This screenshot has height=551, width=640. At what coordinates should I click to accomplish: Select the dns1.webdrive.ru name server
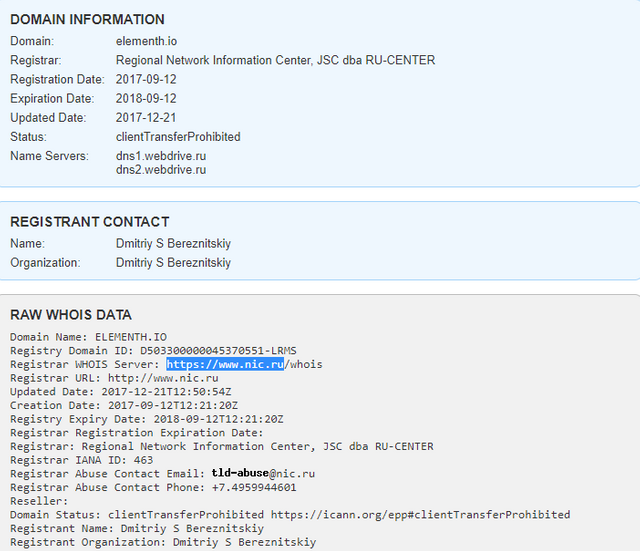161,156
